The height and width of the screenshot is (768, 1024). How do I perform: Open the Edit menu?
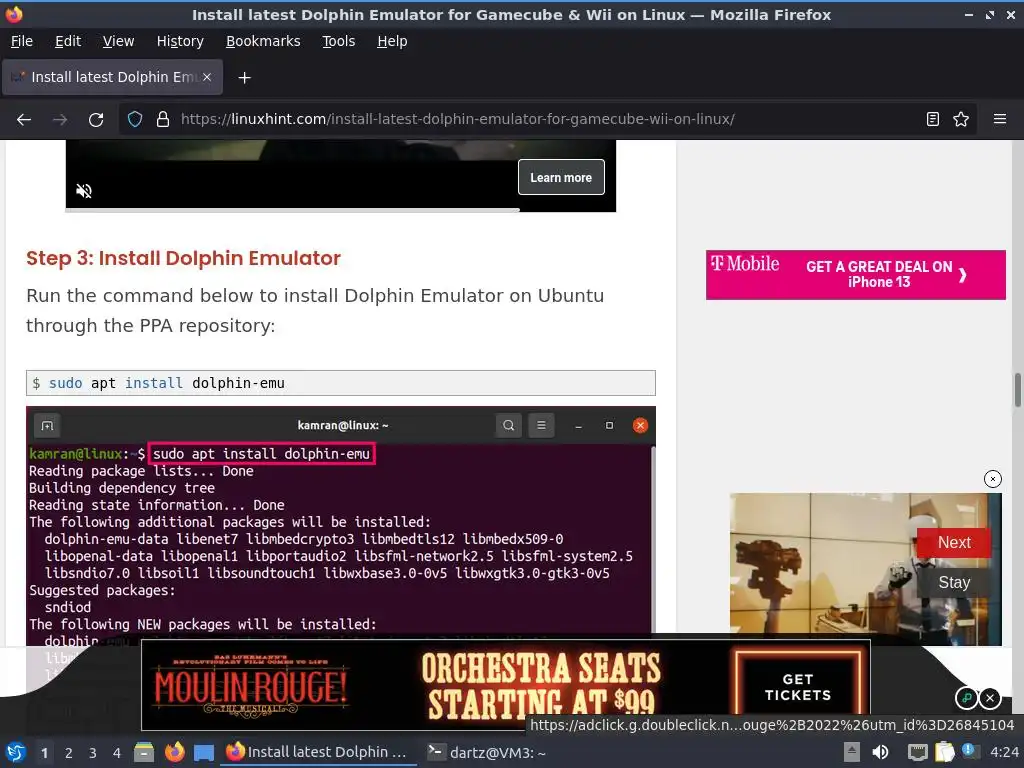pos(68,41)
